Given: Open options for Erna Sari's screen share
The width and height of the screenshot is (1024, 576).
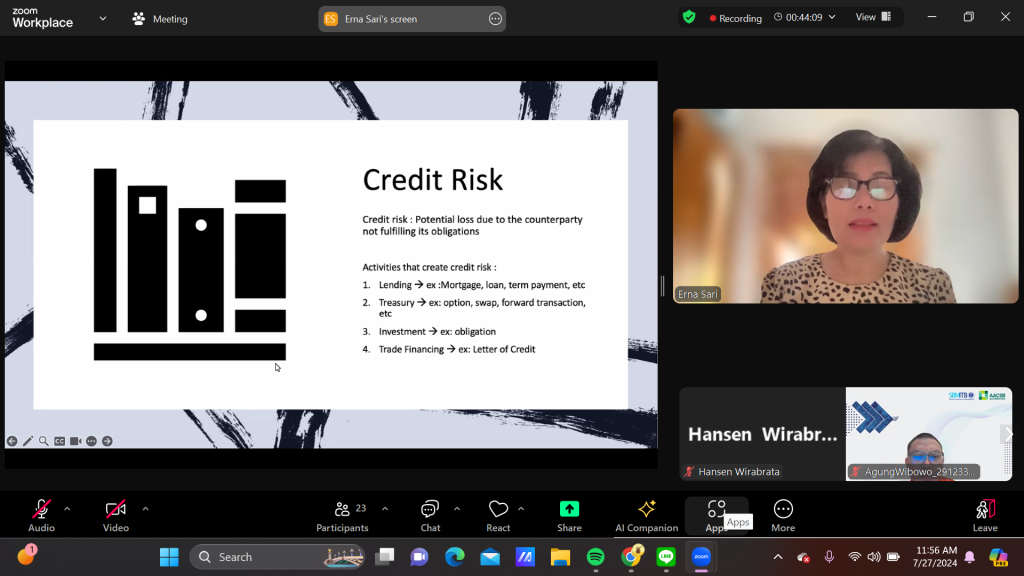Looking at the screenshot, I should (x=495, y=19).
